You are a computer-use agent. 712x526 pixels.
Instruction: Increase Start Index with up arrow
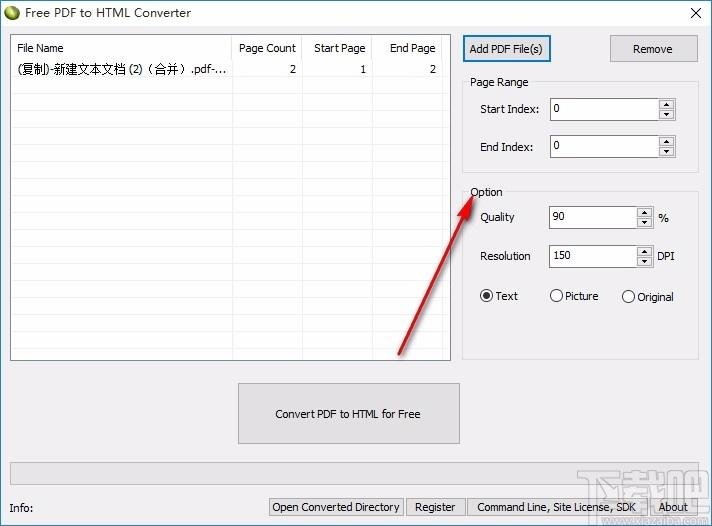tap(667, 104)
